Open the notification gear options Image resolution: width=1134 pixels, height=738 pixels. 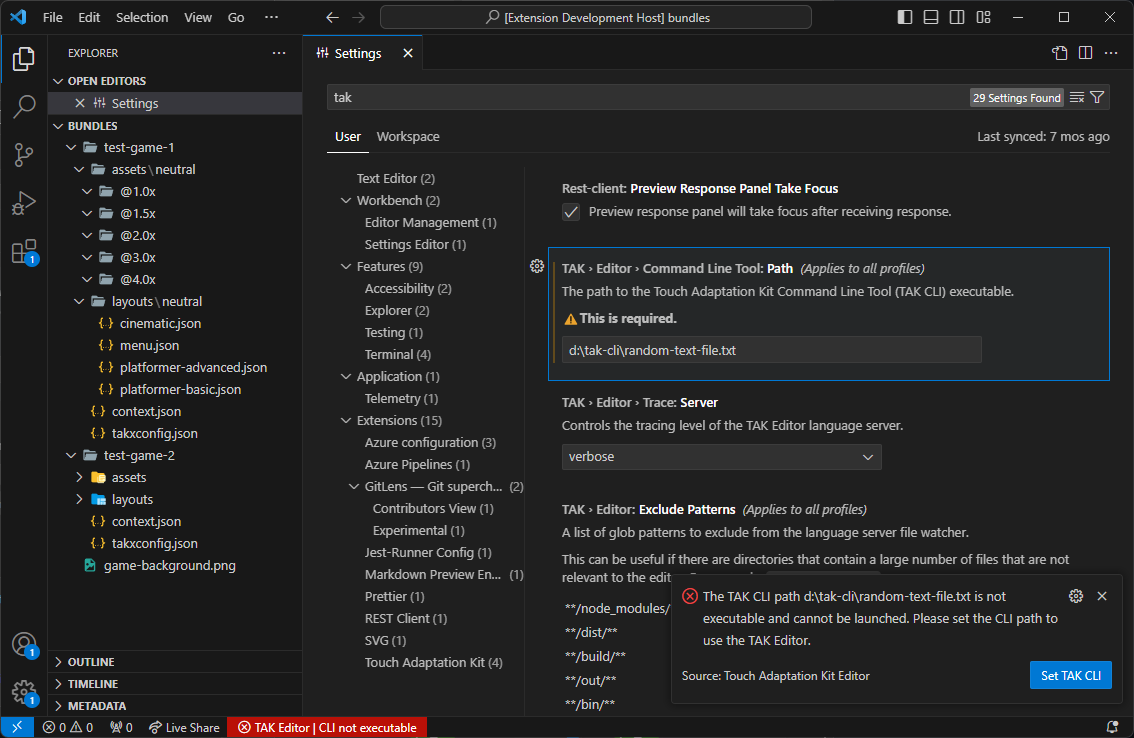(1076, 596)
